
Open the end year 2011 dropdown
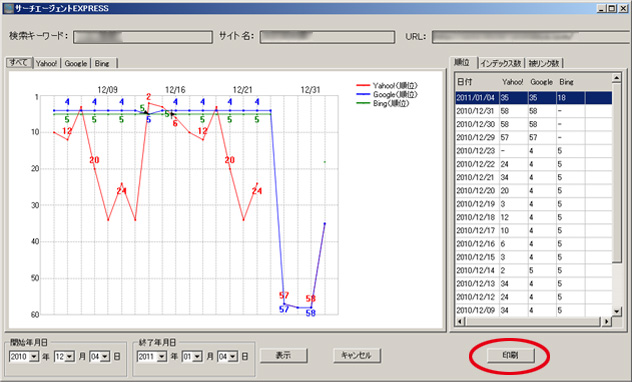(x=162, y=357)
